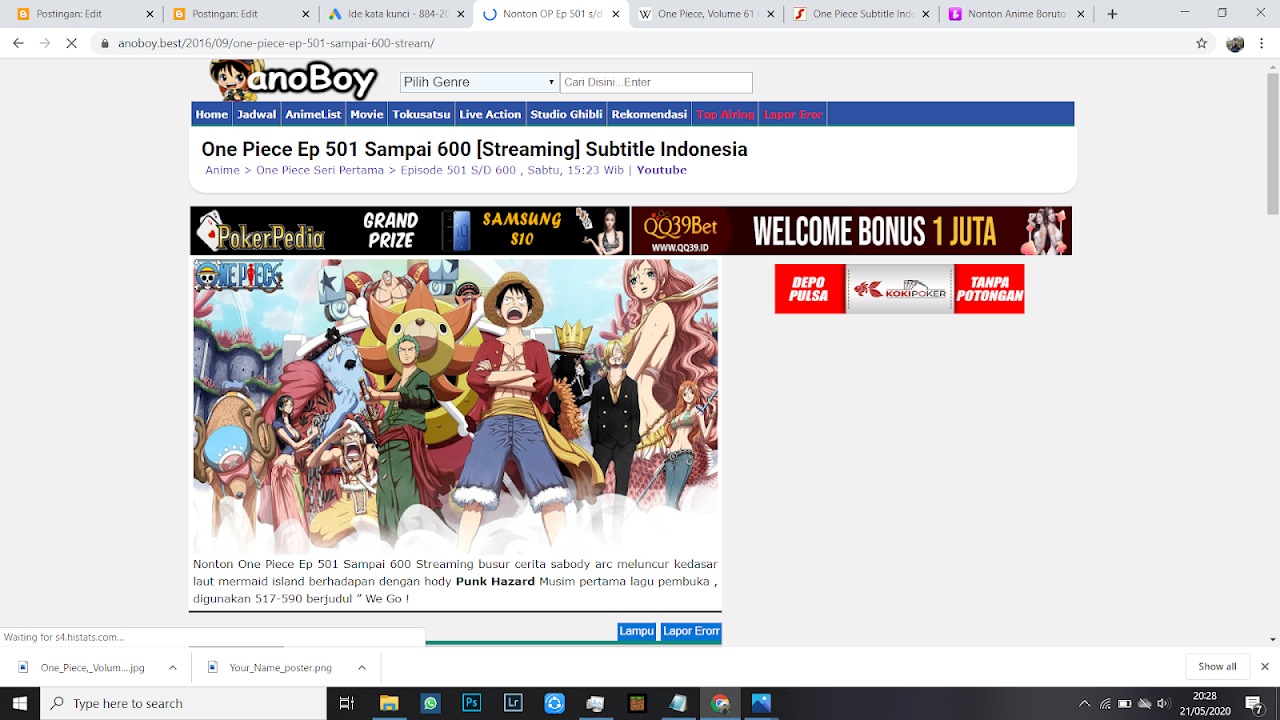Stop loading the page with X icon
Image resolution: width=1280 pixels, height=720 pixels.
tap(73, 43)
